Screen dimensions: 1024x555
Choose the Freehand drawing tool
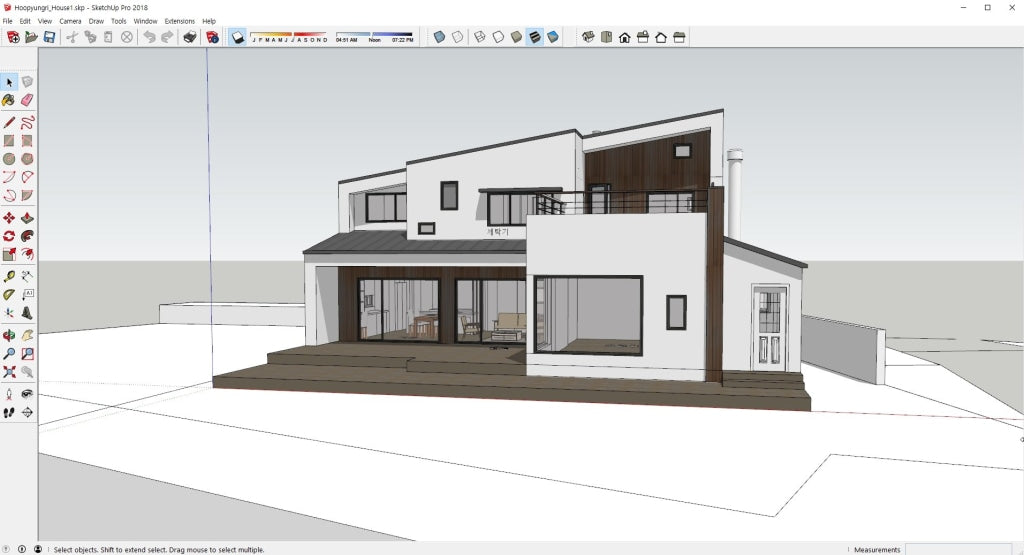pyautogui.click(x=27, y=122)
